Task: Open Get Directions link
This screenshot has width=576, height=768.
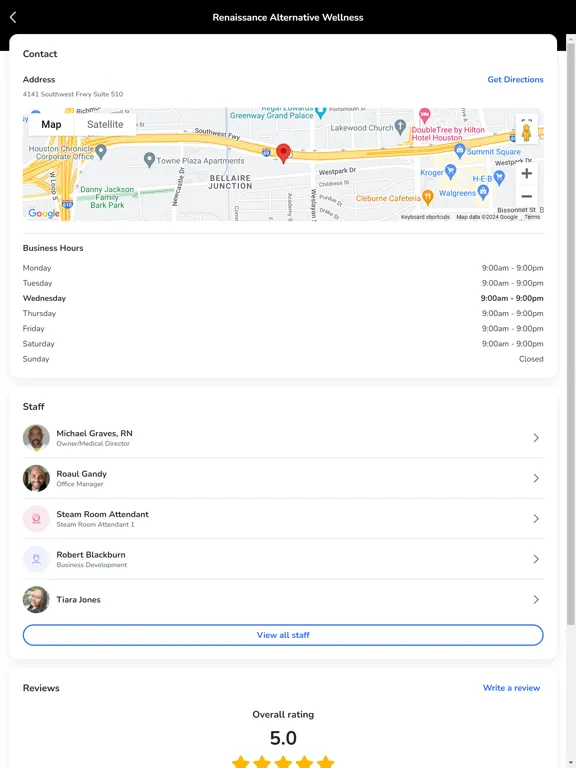Action: 515,79
